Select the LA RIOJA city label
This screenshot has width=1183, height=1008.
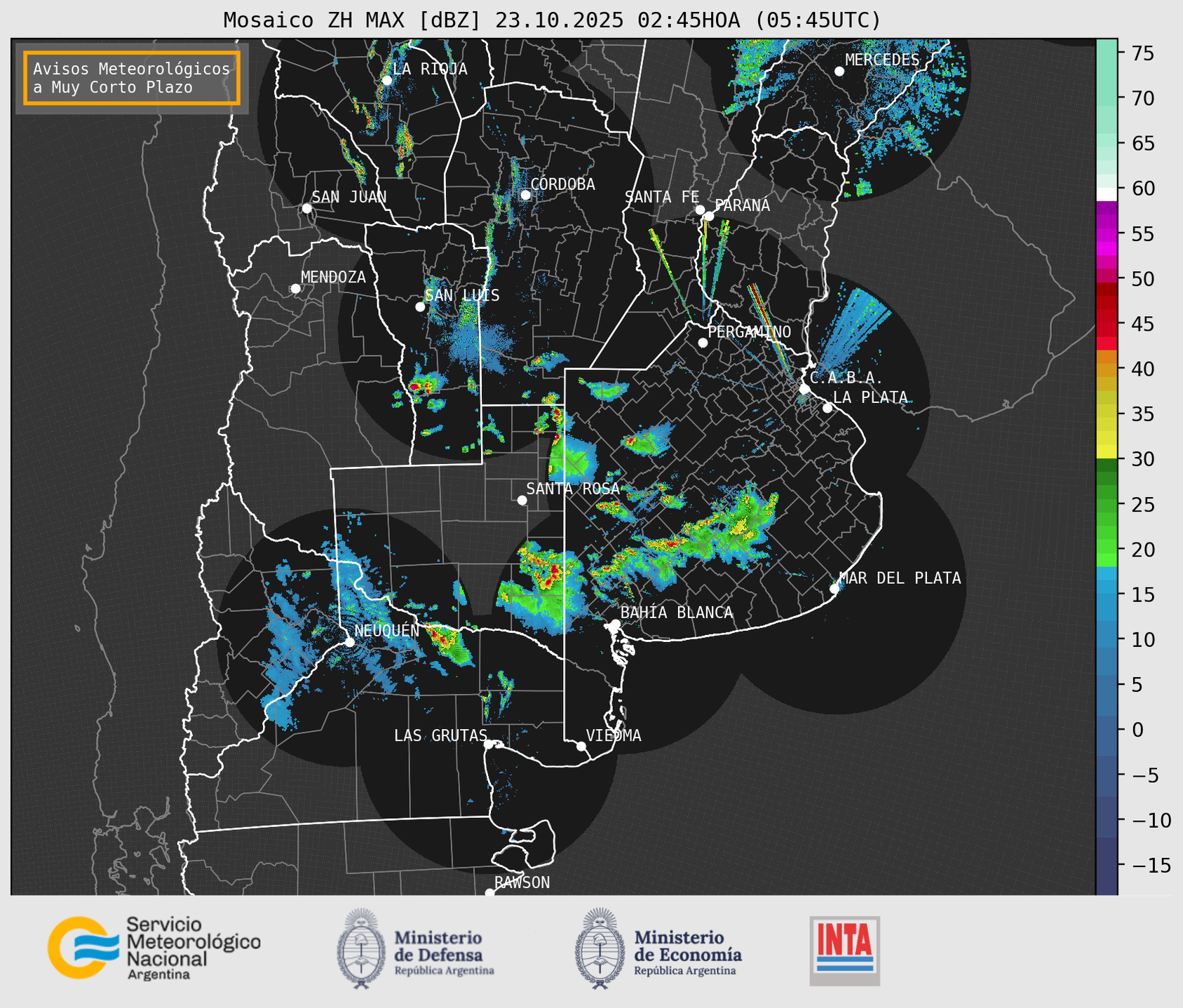[x=430, y=69]
